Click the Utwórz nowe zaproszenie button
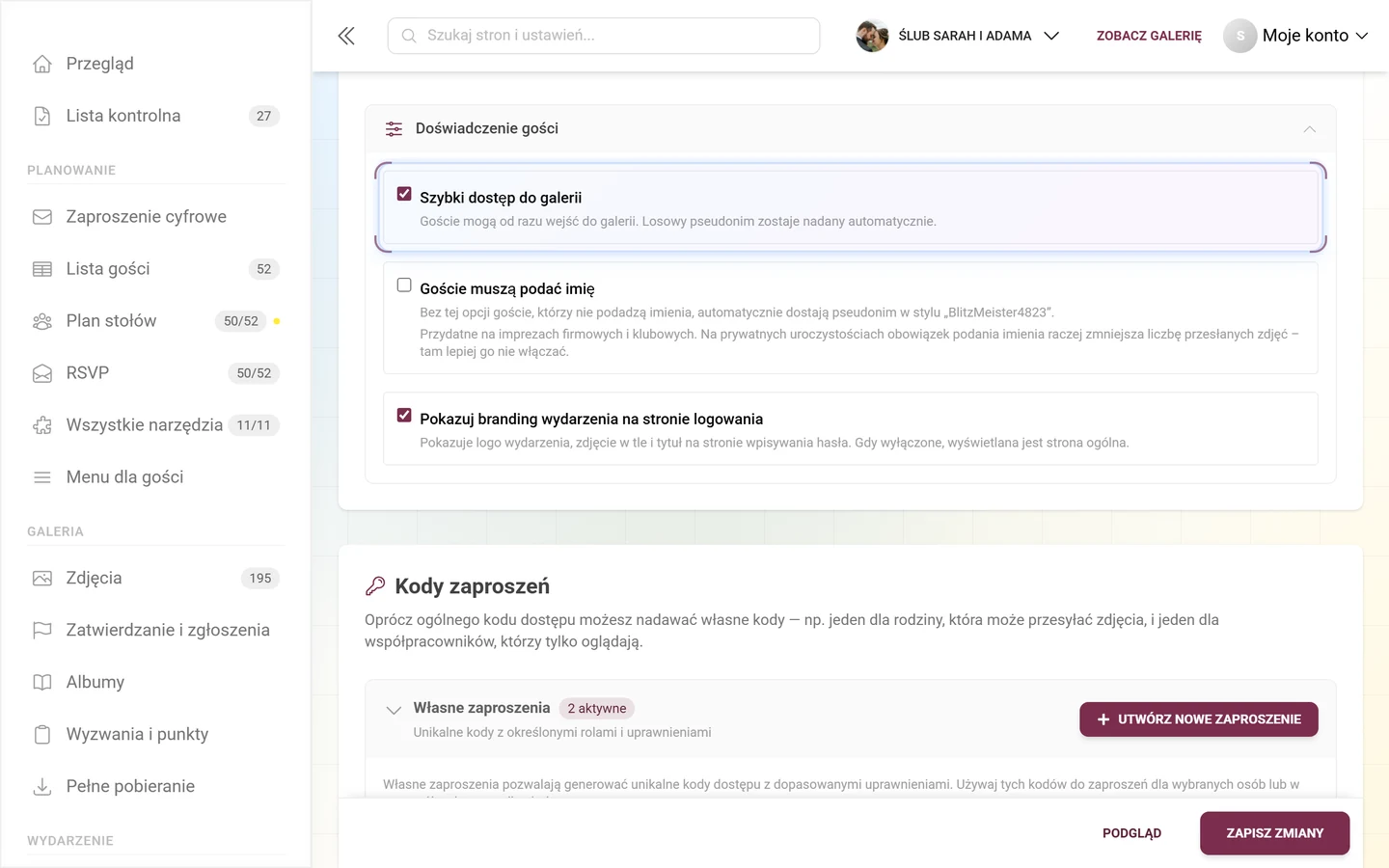 [x=1199, y=719]
